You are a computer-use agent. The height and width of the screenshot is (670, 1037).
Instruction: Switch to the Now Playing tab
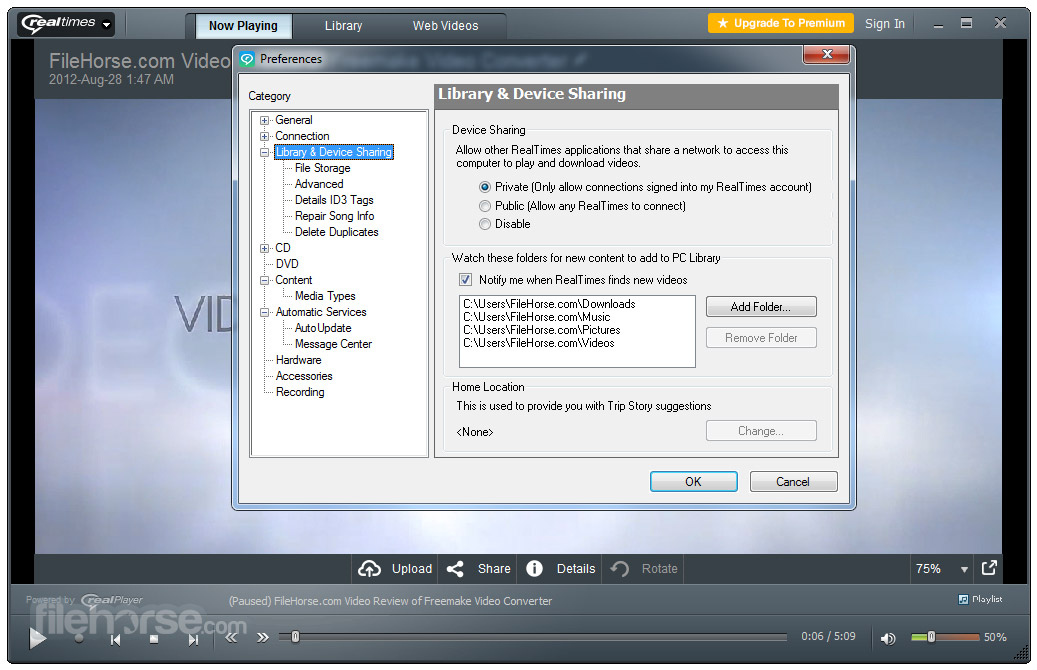tap(243, 26)
